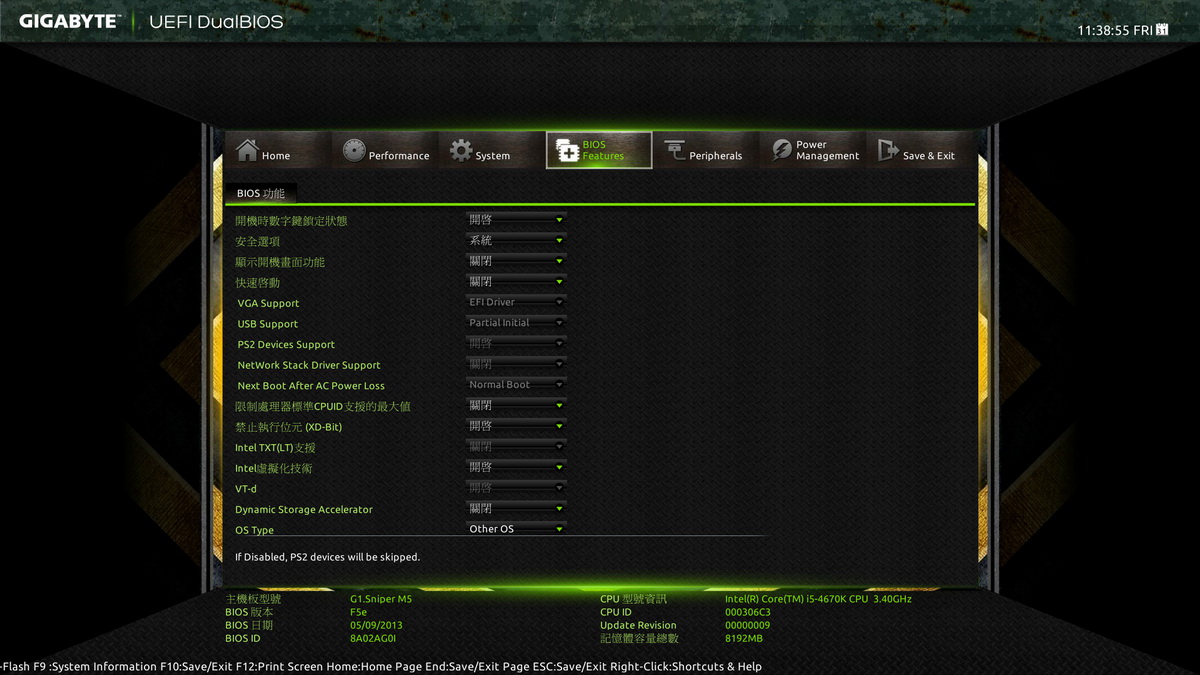Select the Intel虛擬化技術 label
Image resolution: width=1200 pixels, height=675 pixels.
point(274,468)
